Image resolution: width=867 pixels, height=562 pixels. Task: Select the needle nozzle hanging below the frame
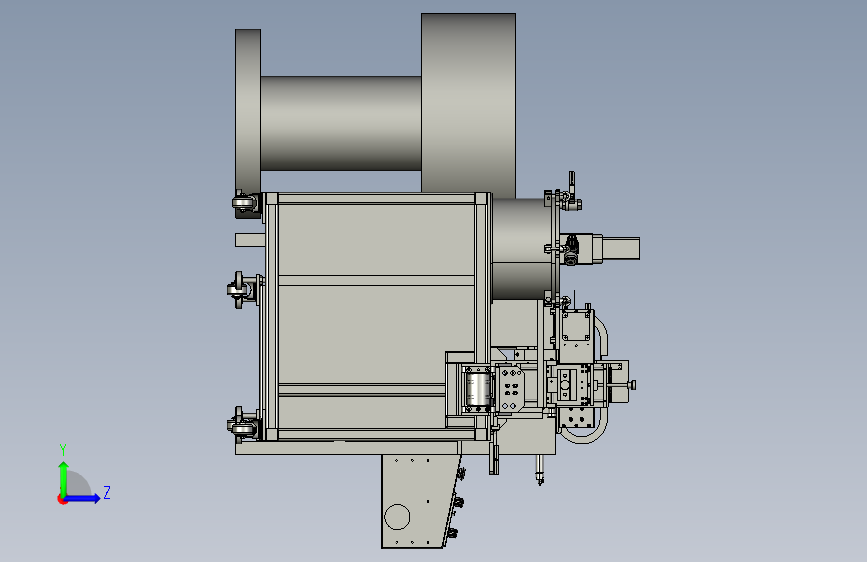pyautogui.click(x=540, y=470)
